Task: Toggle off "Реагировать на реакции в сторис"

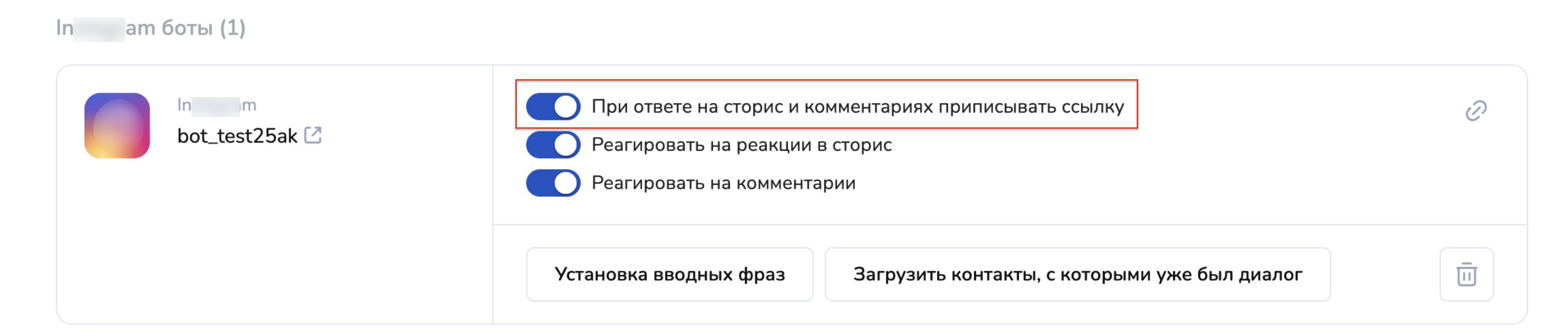Action: 553,145
